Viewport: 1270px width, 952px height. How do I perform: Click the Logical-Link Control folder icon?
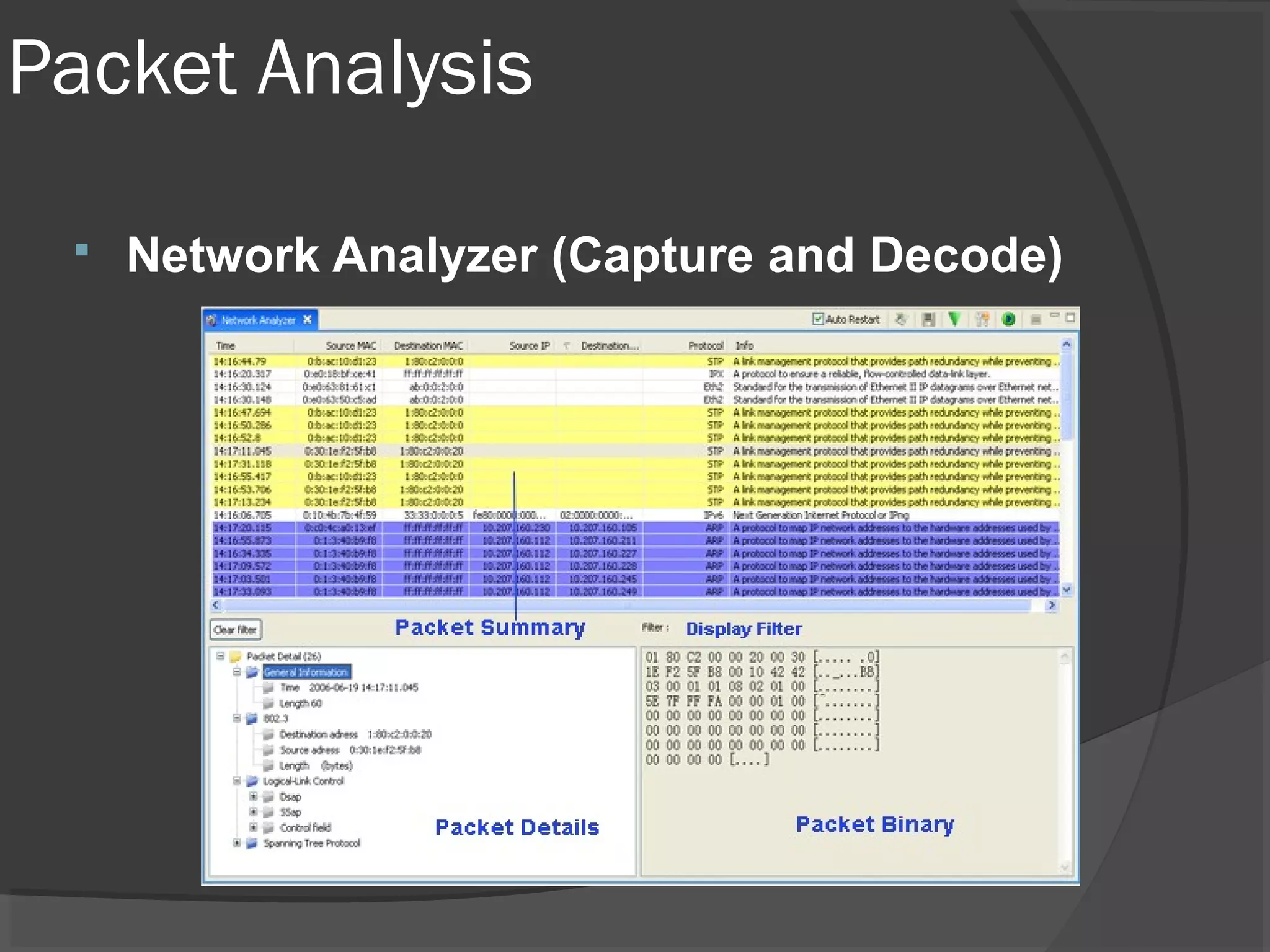(252, 781)
